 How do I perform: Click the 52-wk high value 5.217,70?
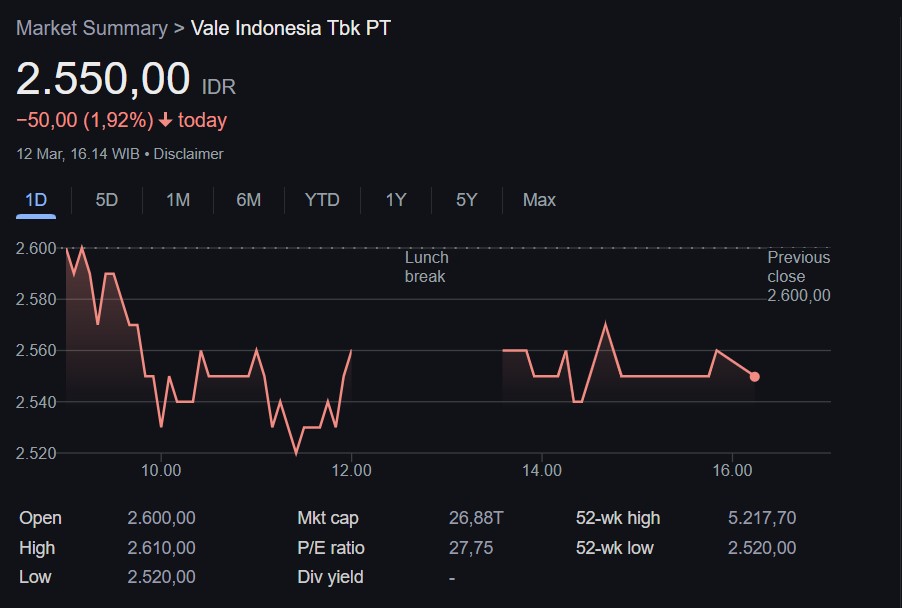[762, 518]
